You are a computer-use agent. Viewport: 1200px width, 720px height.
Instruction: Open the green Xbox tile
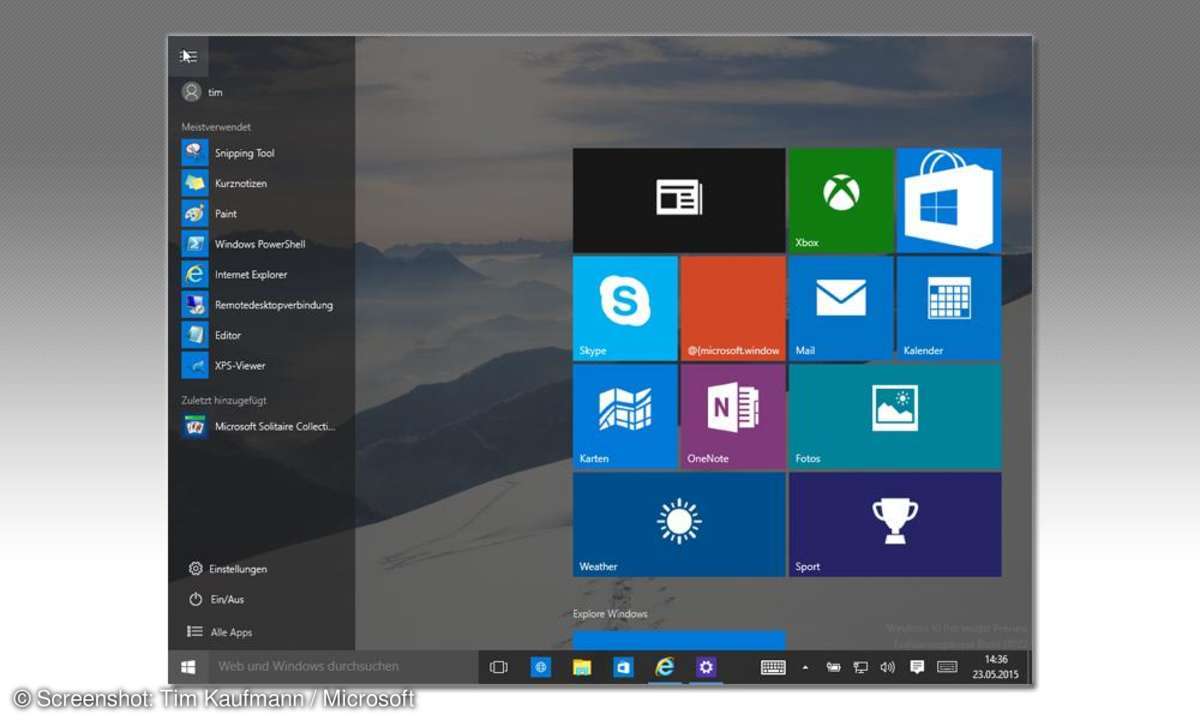pyautogui.click(x=841, y=200)
